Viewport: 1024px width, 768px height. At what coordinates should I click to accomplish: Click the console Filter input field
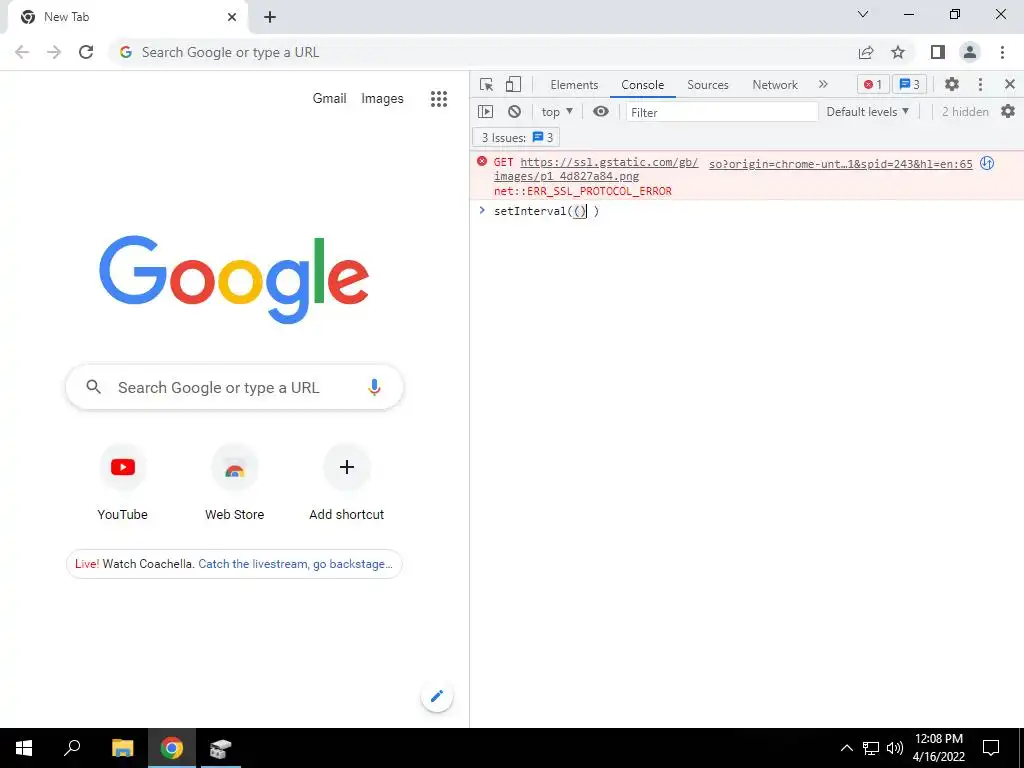pos(722,112)
